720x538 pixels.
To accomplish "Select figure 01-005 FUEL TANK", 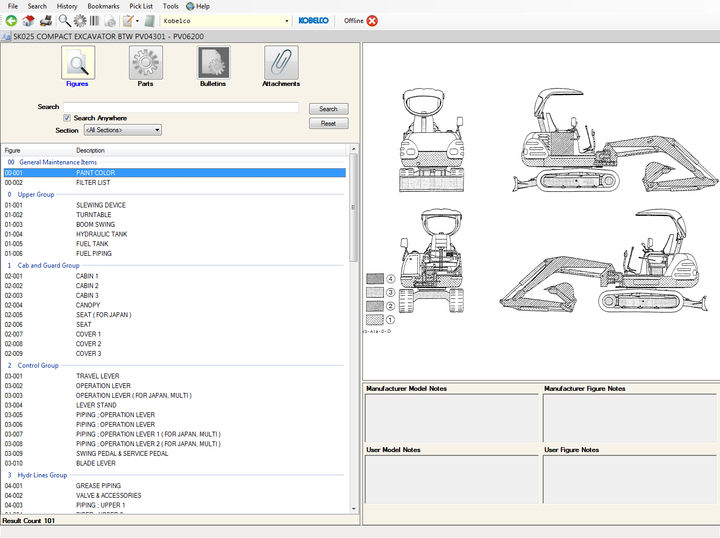I will pyautogui.click(x=174, y=244).
